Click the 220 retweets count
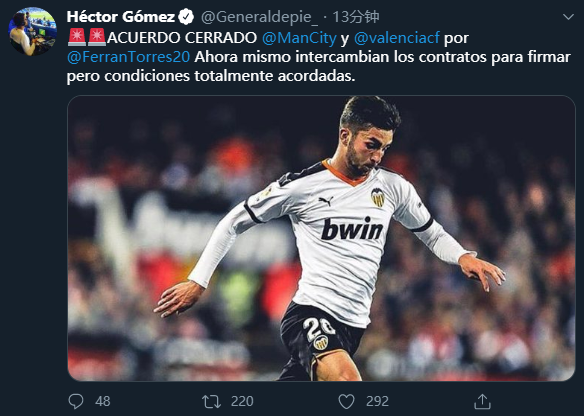Screen dimensions: 584x416 point(242,401)
